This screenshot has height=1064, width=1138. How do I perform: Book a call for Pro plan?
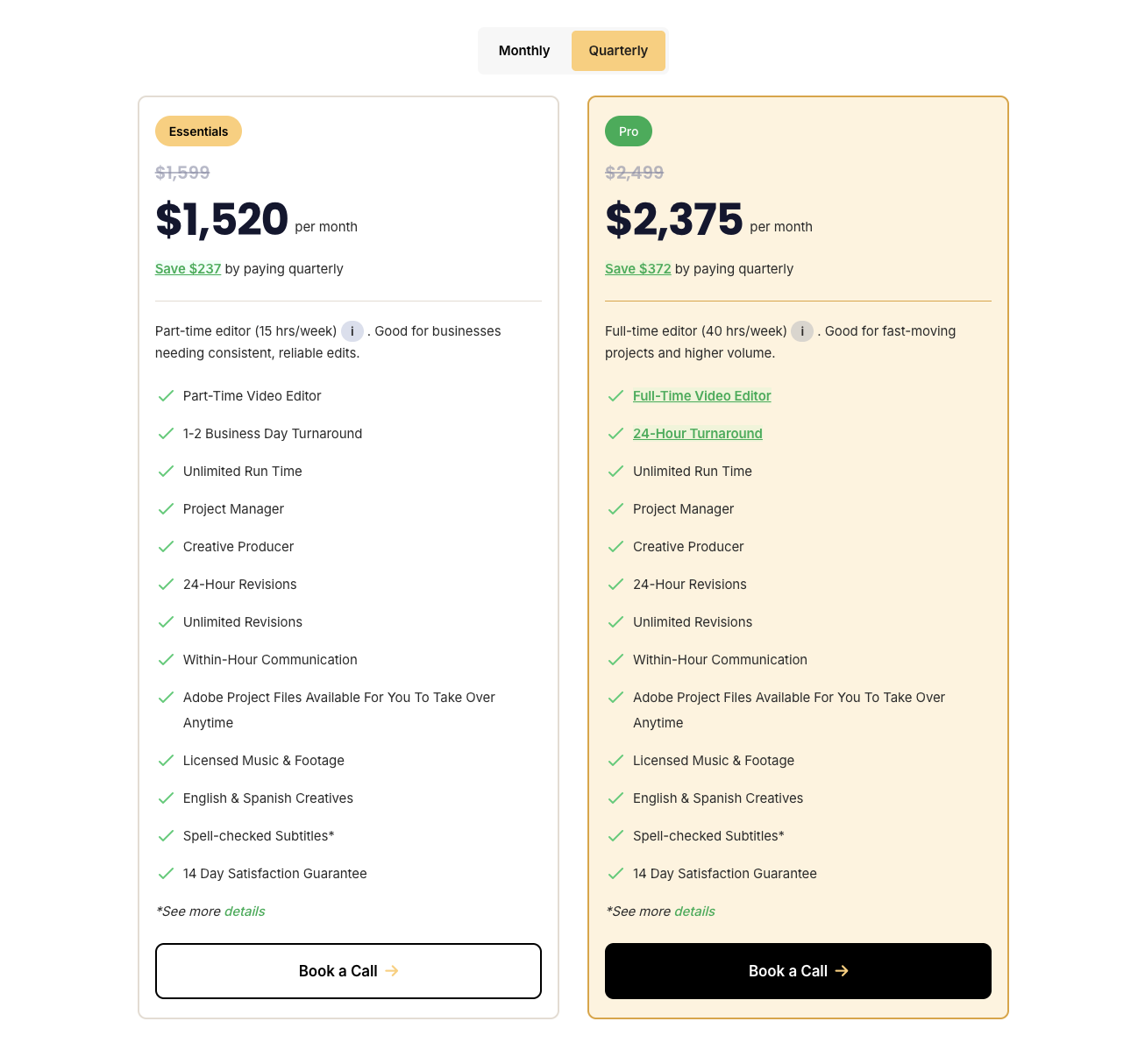(798, 971)
